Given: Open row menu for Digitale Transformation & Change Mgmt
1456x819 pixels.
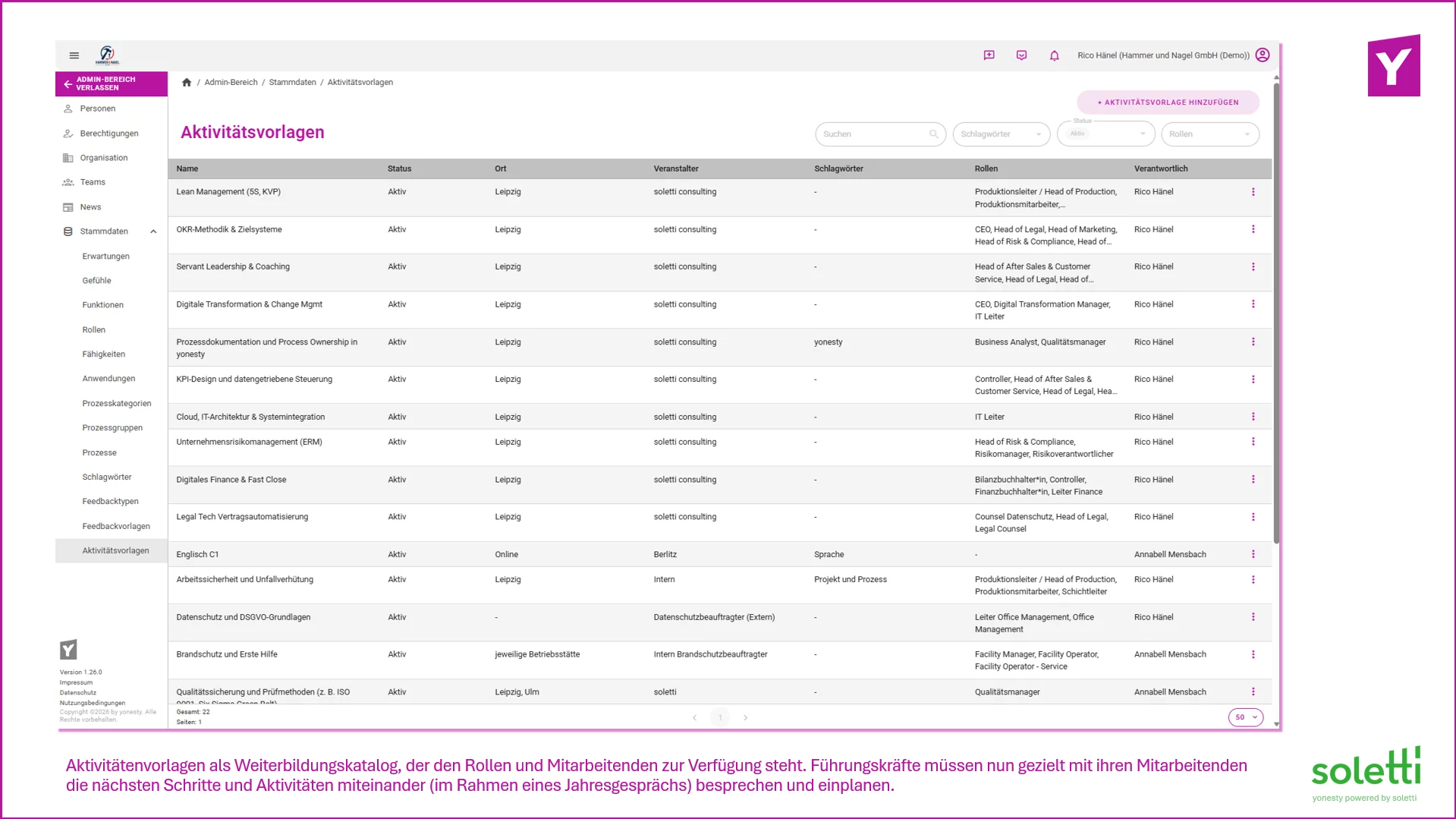Looking at the screenshot, I should click(1253, 304).
